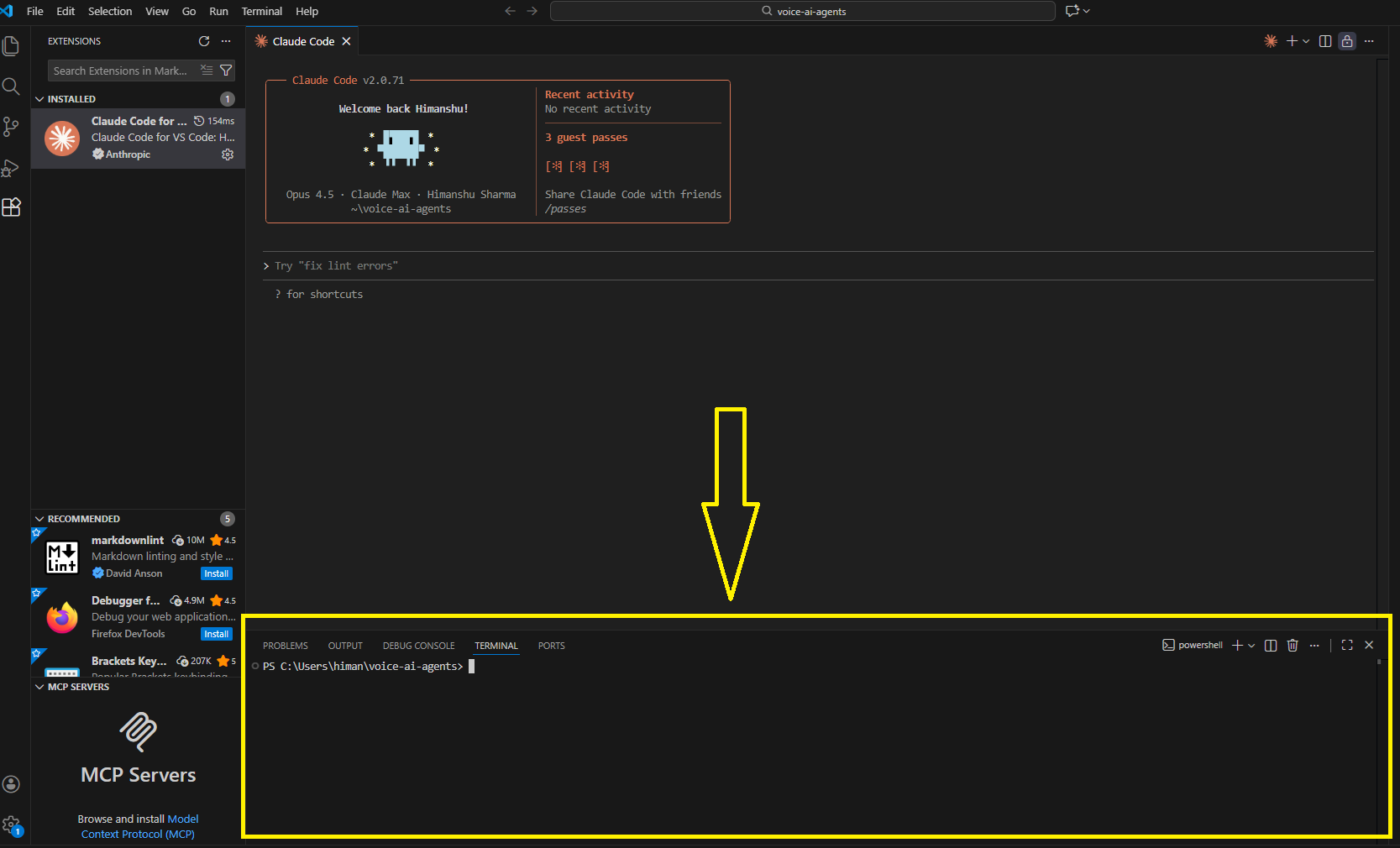Open the chat dropdown arrow in title bar
Image resolution: width=1400 pixels, height=848 pixels.
(x=1087, y=11)
